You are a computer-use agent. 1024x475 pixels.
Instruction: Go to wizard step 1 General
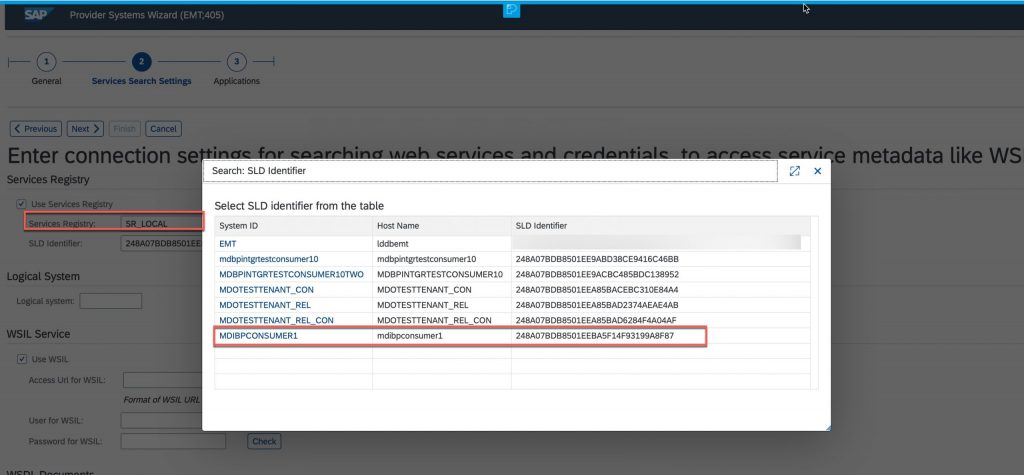[46, 62]
